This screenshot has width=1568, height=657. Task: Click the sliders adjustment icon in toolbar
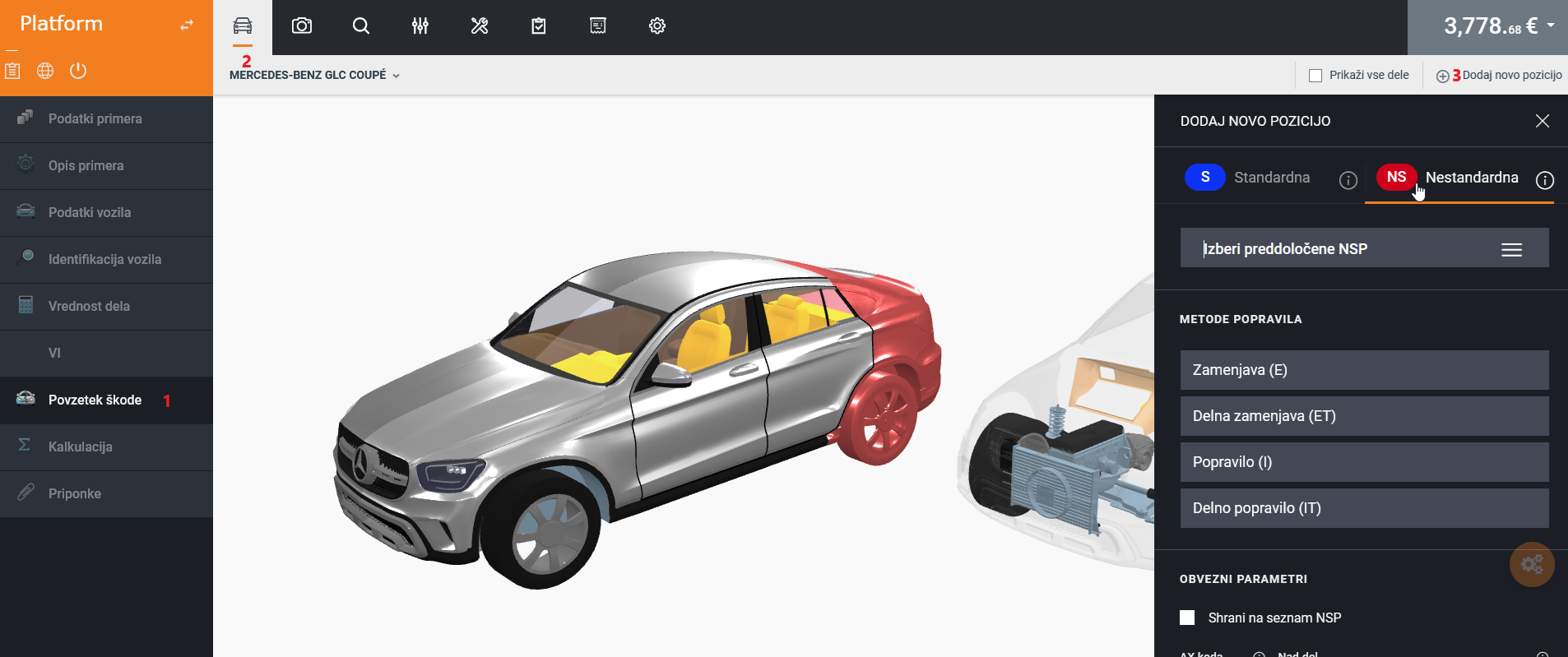pos(420,25)
